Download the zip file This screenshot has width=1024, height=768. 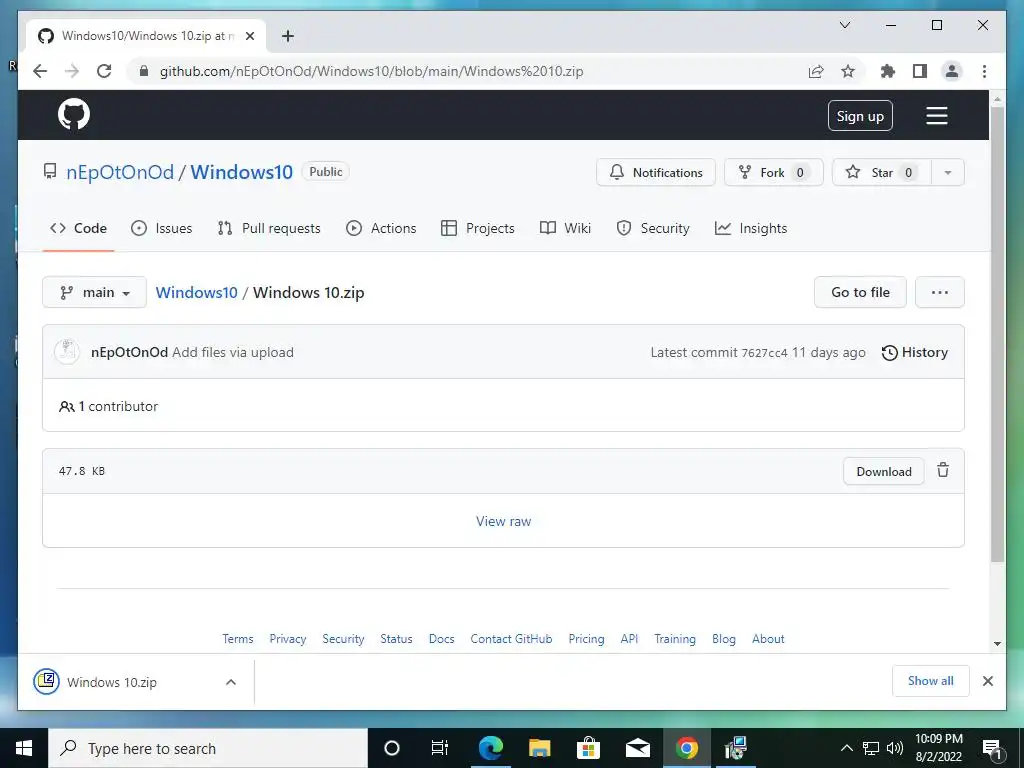coord(884,472)
